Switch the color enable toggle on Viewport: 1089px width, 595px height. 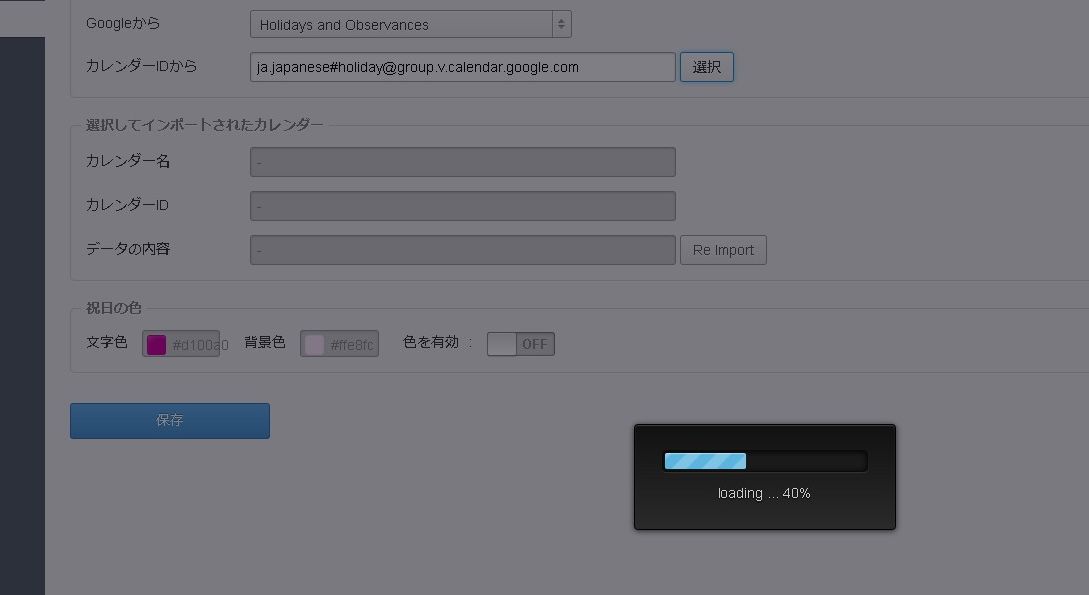point(520,343)
